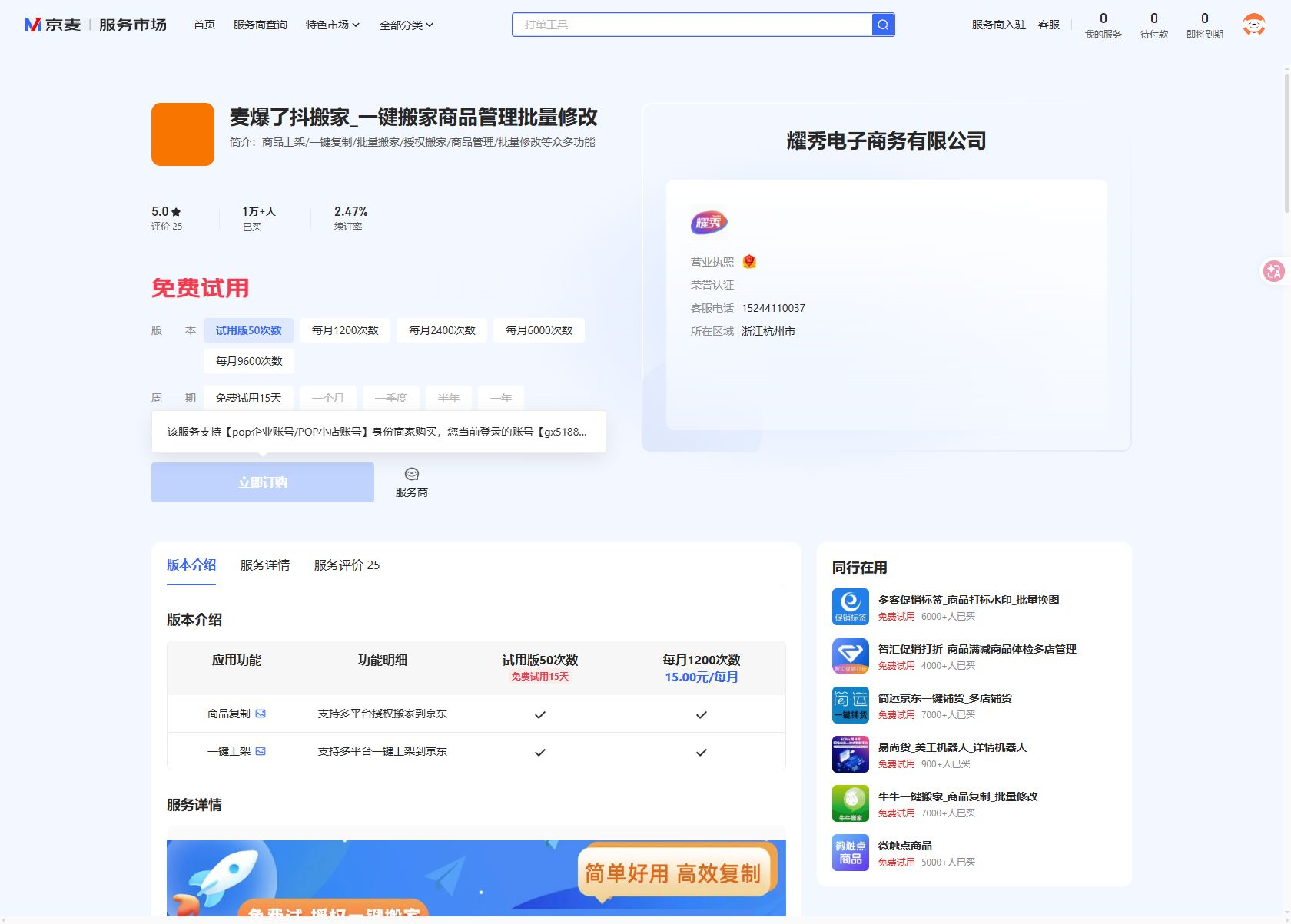Screen dimensions: 1291x924
Task: Open 我的服务 counter in header
Action: pyautogui.click(x=1103, y=25)
